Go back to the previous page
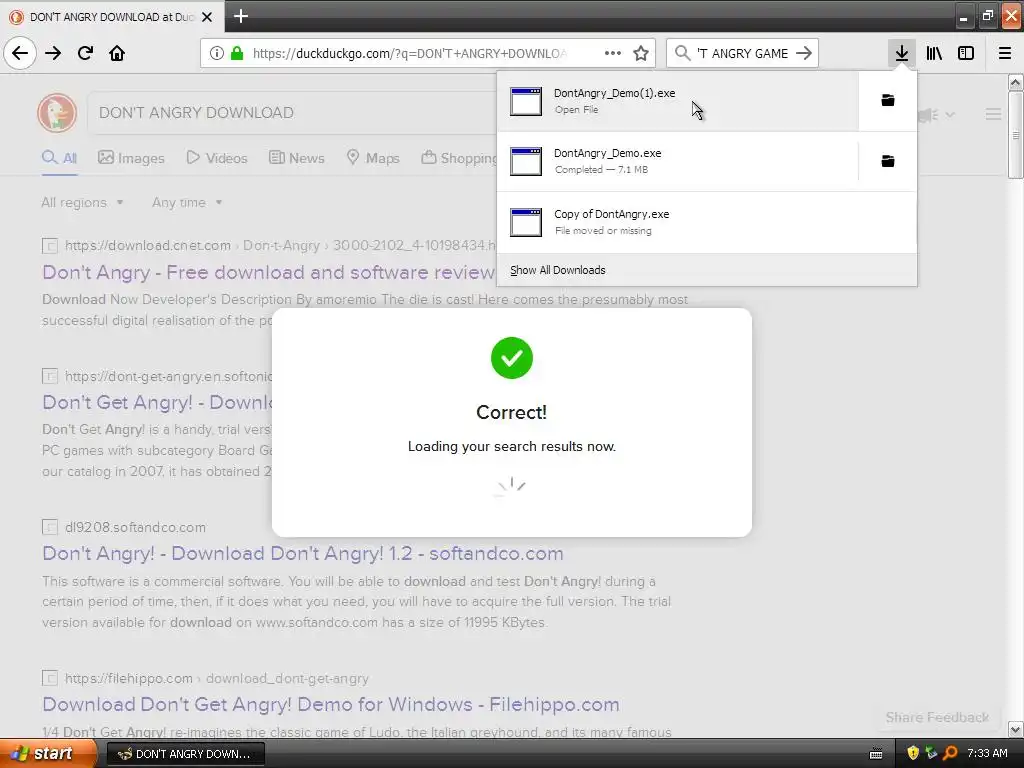Screen dimensions: 1024x768 click(20, 53)
